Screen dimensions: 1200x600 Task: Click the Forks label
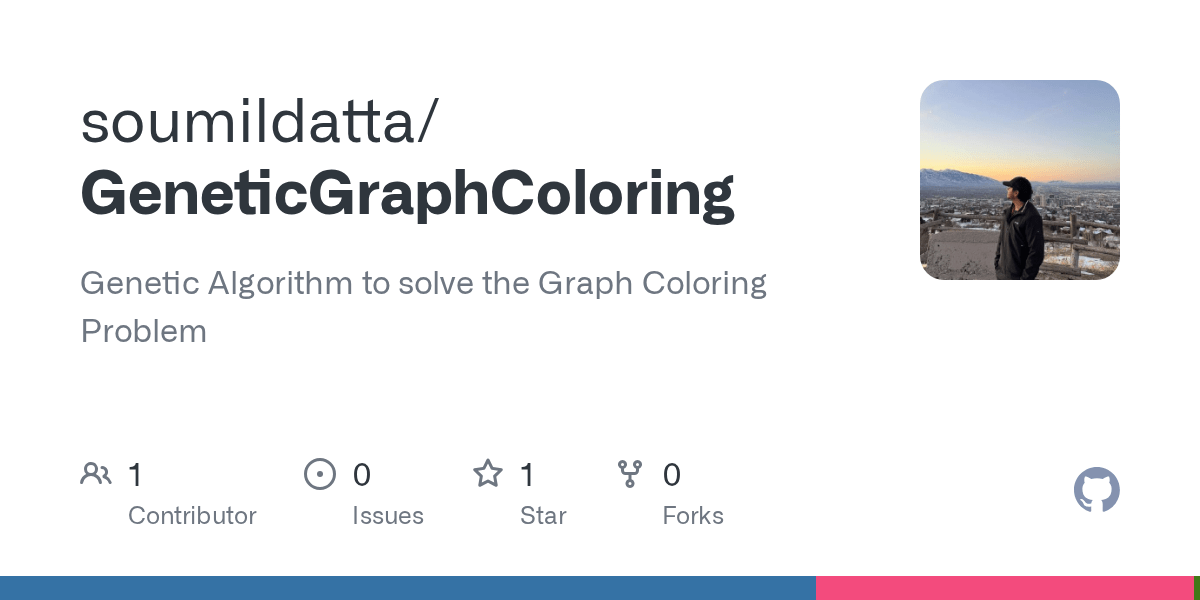[x=693, y=516]
